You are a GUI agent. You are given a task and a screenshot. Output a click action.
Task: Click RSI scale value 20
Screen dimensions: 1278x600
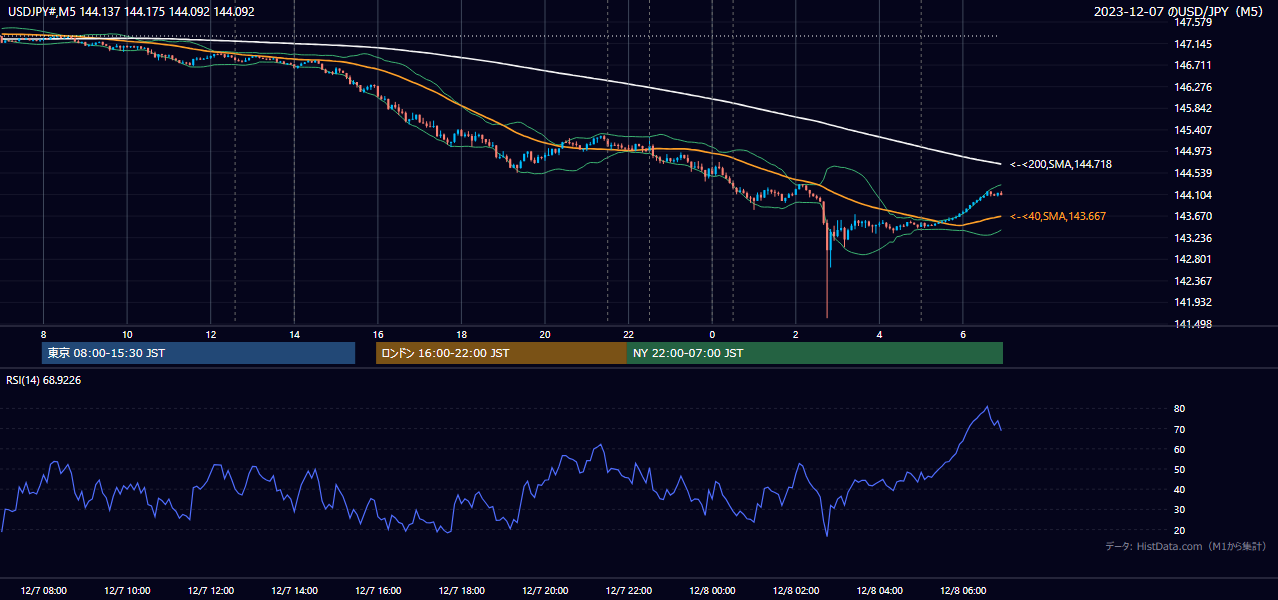(x=1180, y=530)
